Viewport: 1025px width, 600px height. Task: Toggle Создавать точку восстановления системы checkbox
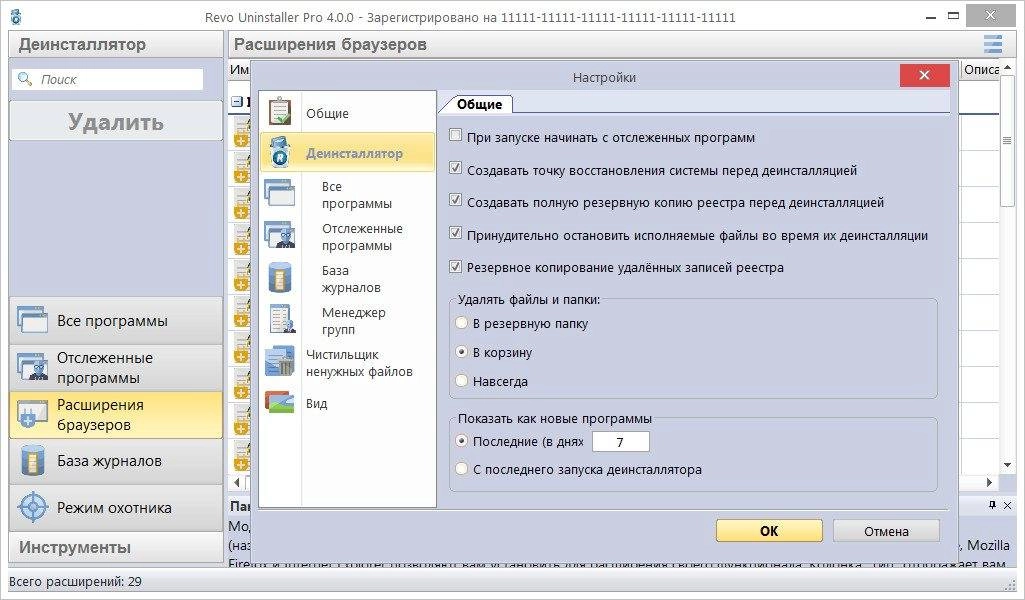pyautogui.click(x=456, y=169)
